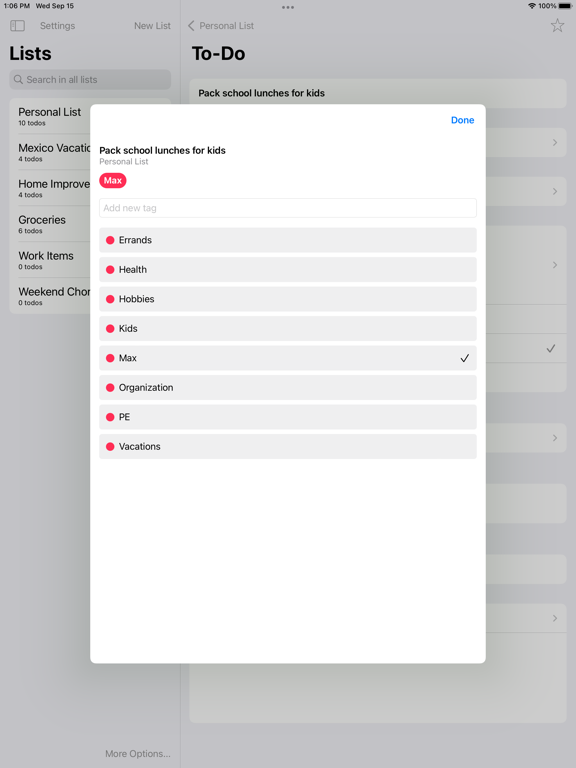Select the Health tag
This screenshot has height=768, width=576.
point(288,269)
